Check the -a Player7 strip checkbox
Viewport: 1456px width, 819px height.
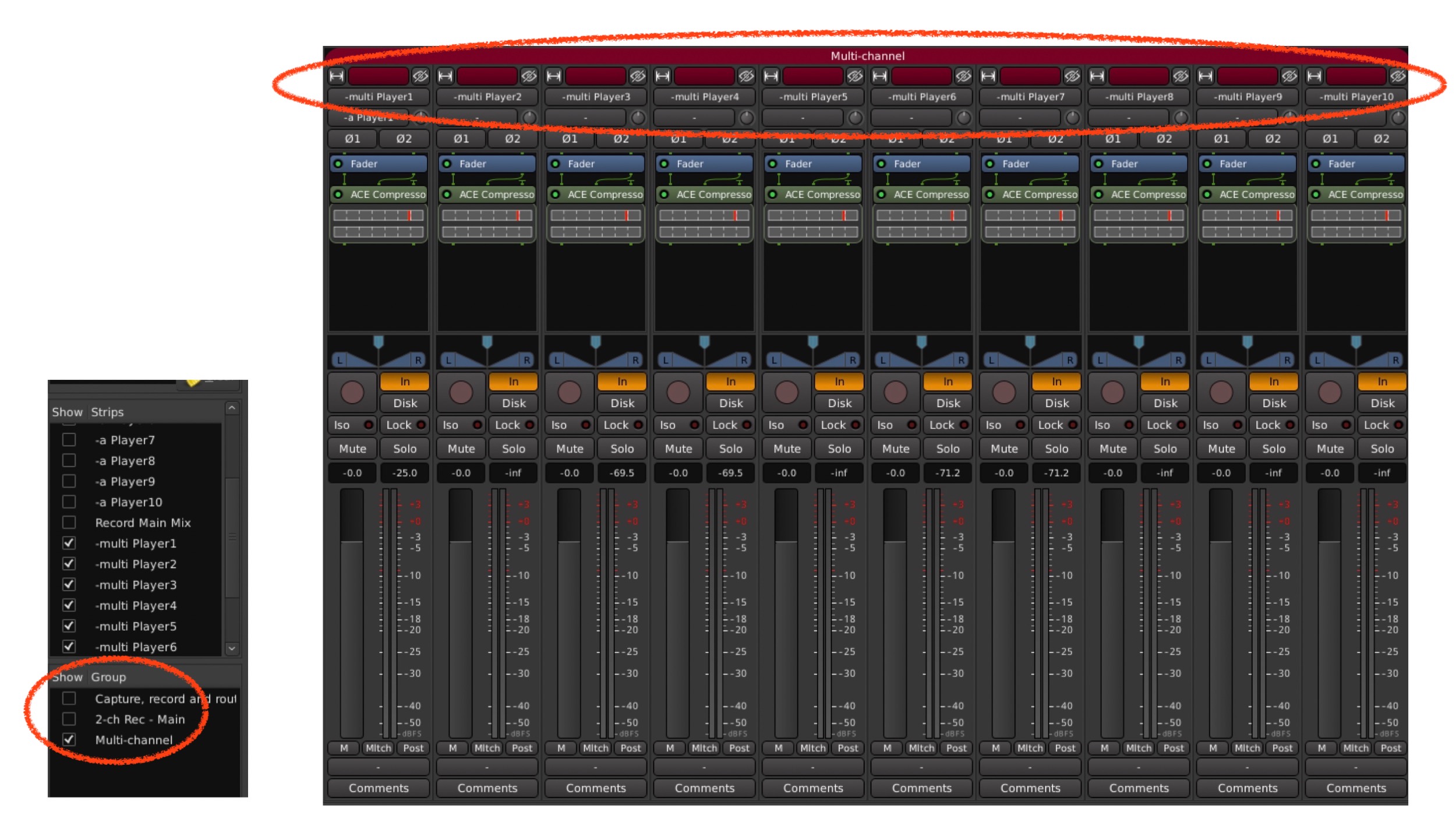click(69, 440)
